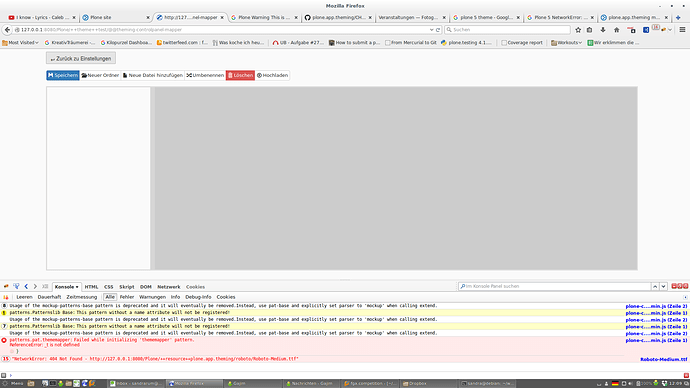The image size is (690, 388).
Task: Switch to Nachrichten - Gajim in the taskbar
Action: click(x=312, y=384)
